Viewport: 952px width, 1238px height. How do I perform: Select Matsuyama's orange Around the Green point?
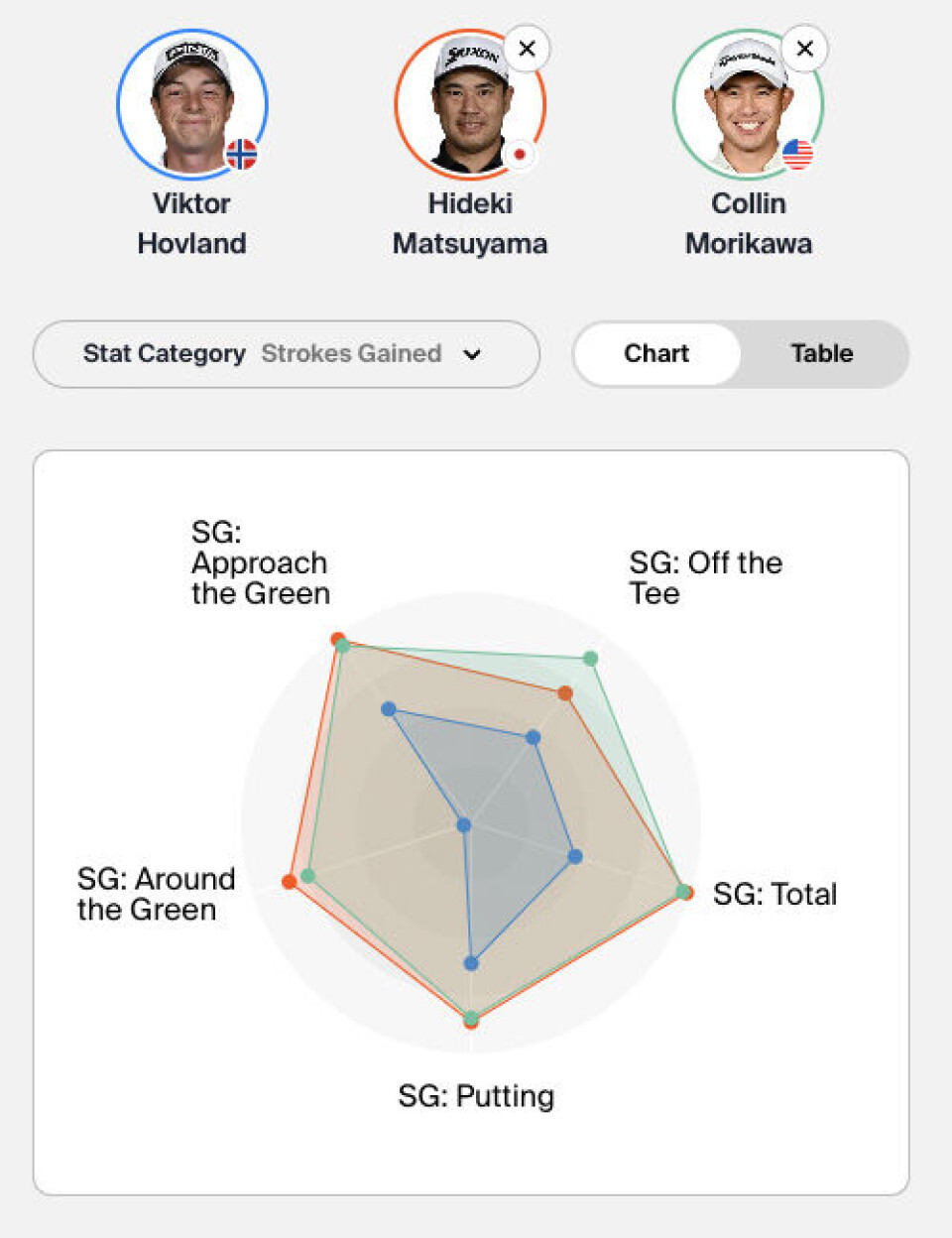coord(289,881)
